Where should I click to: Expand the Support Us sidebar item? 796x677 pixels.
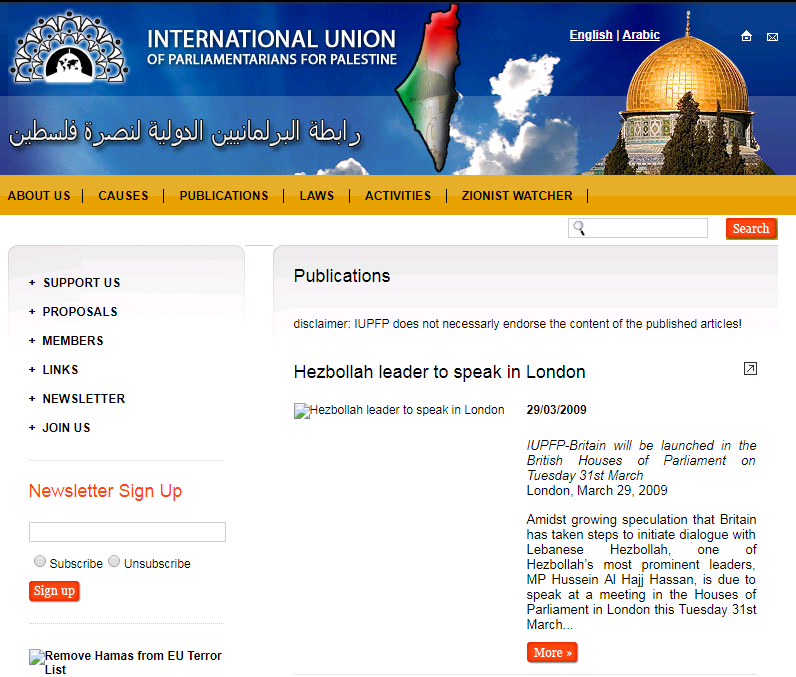[x=81, y=283]
